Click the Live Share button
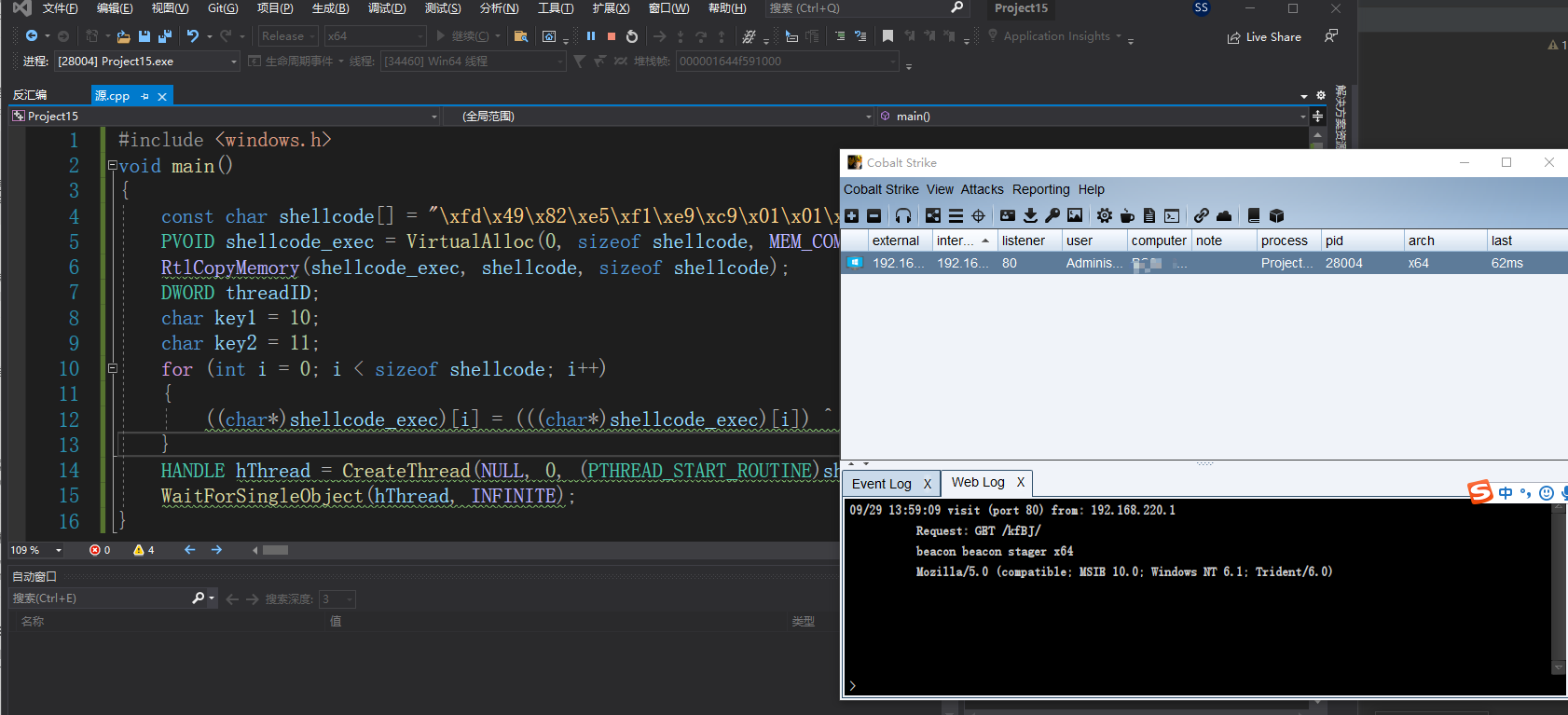Viewport: 1568px width, 715px height. (1264, 37)
